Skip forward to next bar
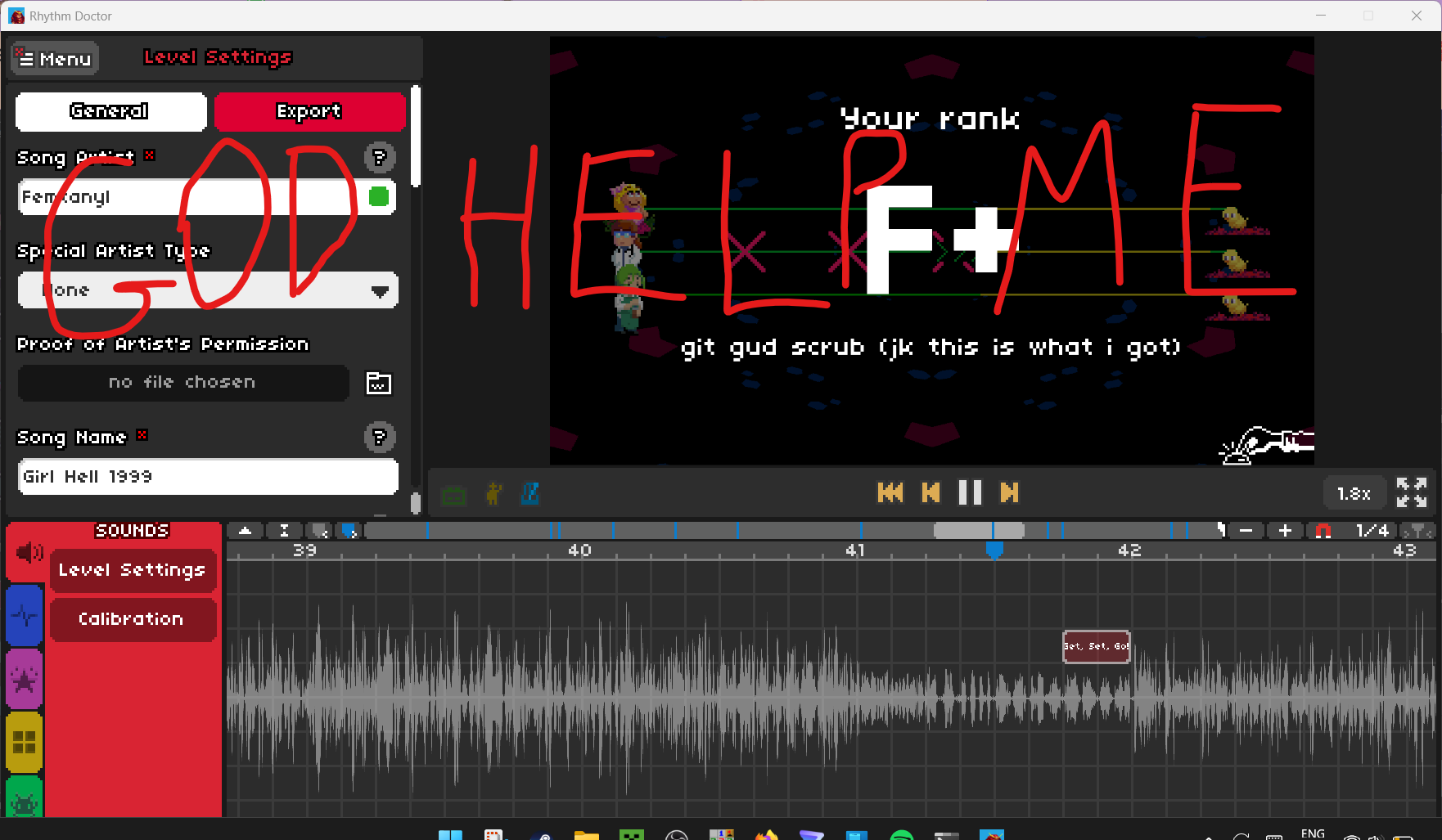This screenshot has height=840, width=1442. point(1009,492)
